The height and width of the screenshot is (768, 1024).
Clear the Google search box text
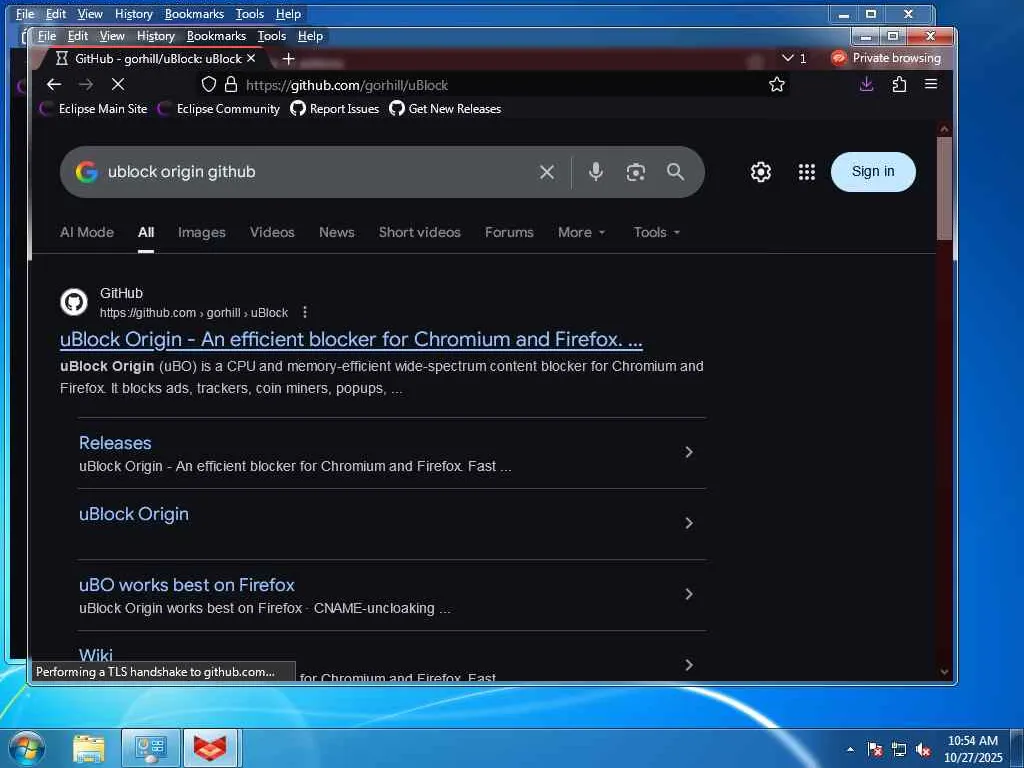(x=547, y=172)
